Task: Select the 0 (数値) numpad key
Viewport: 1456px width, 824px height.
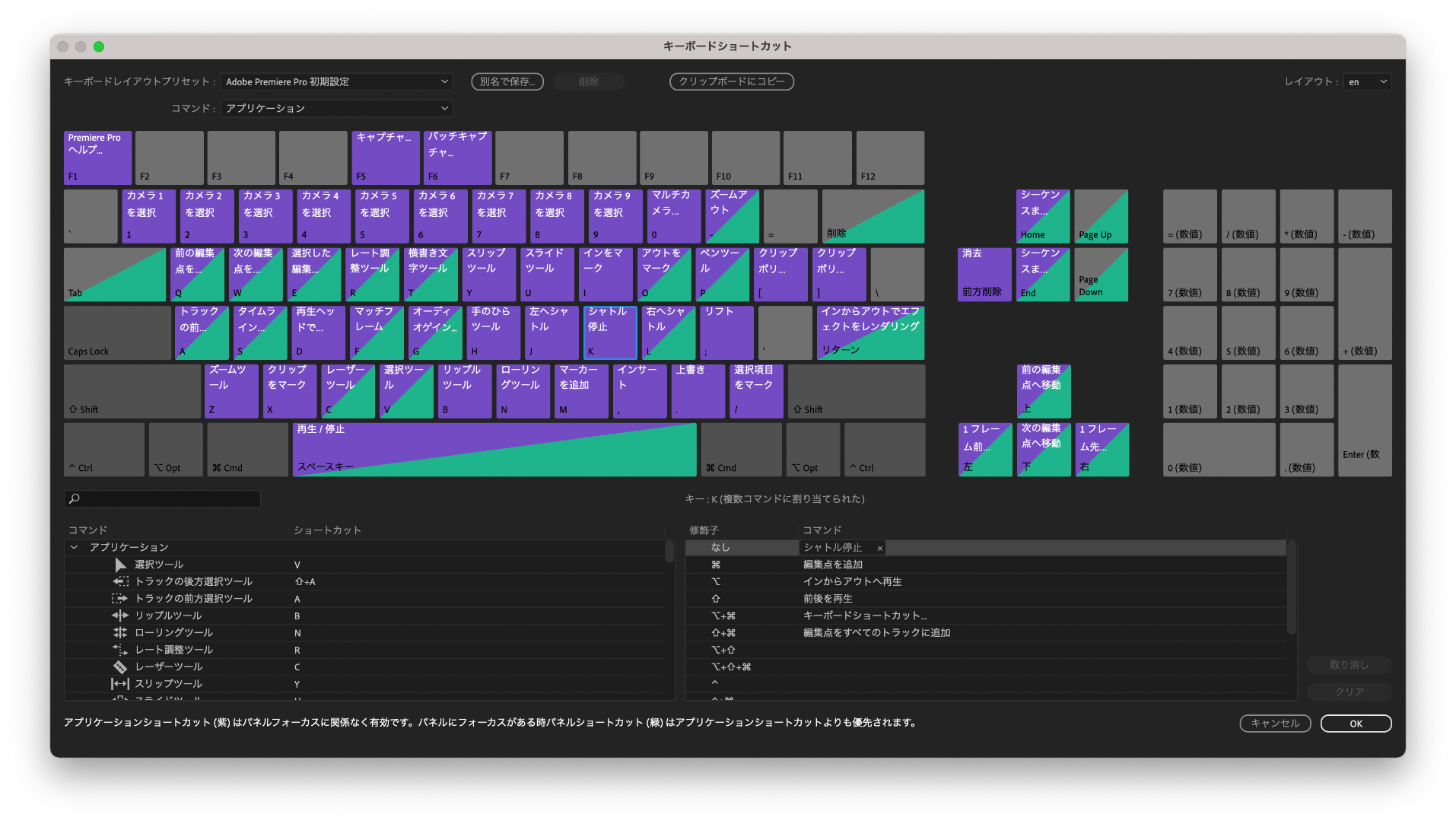Action: (x=1219, y=450)
